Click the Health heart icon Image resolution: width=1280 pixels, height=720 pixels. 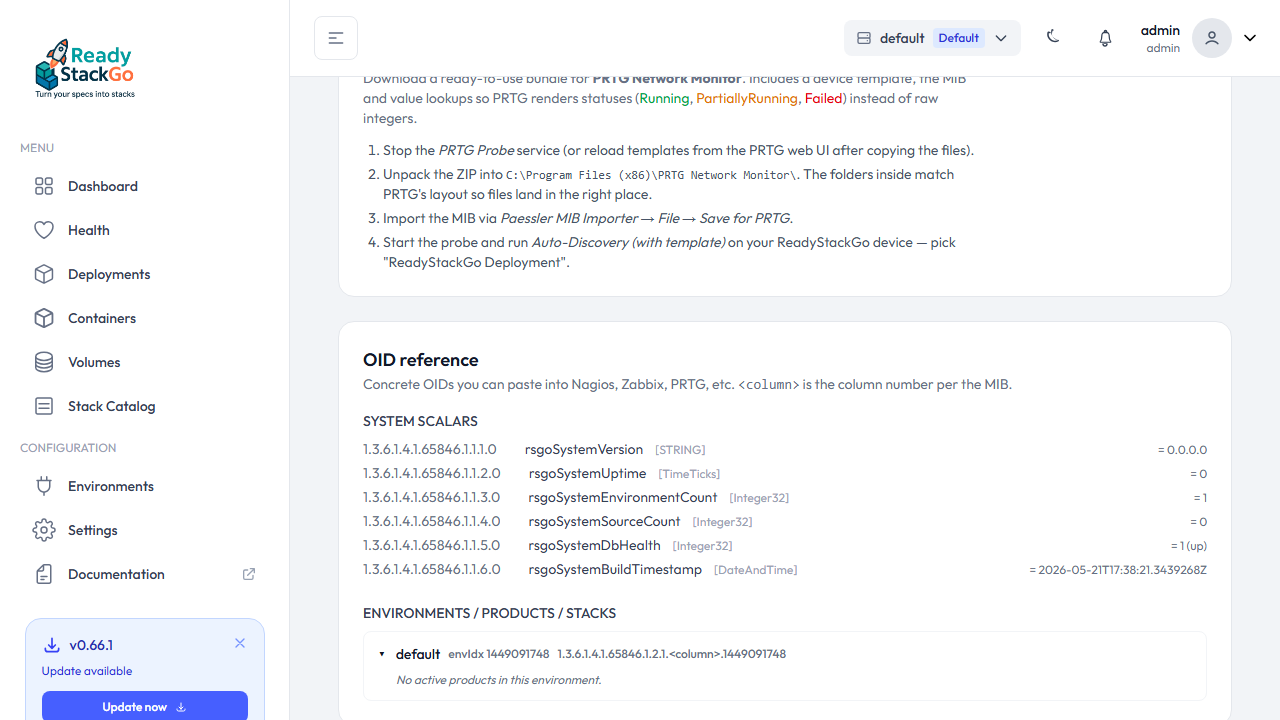click(x=44, y=230)
